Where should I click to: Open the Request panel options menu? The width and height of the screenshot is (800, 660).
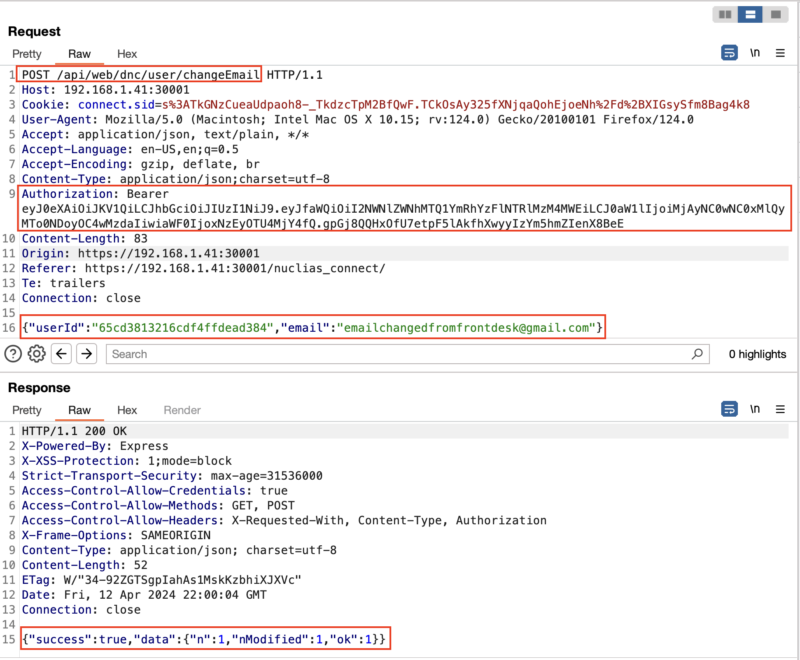click(x=780, y=53)
